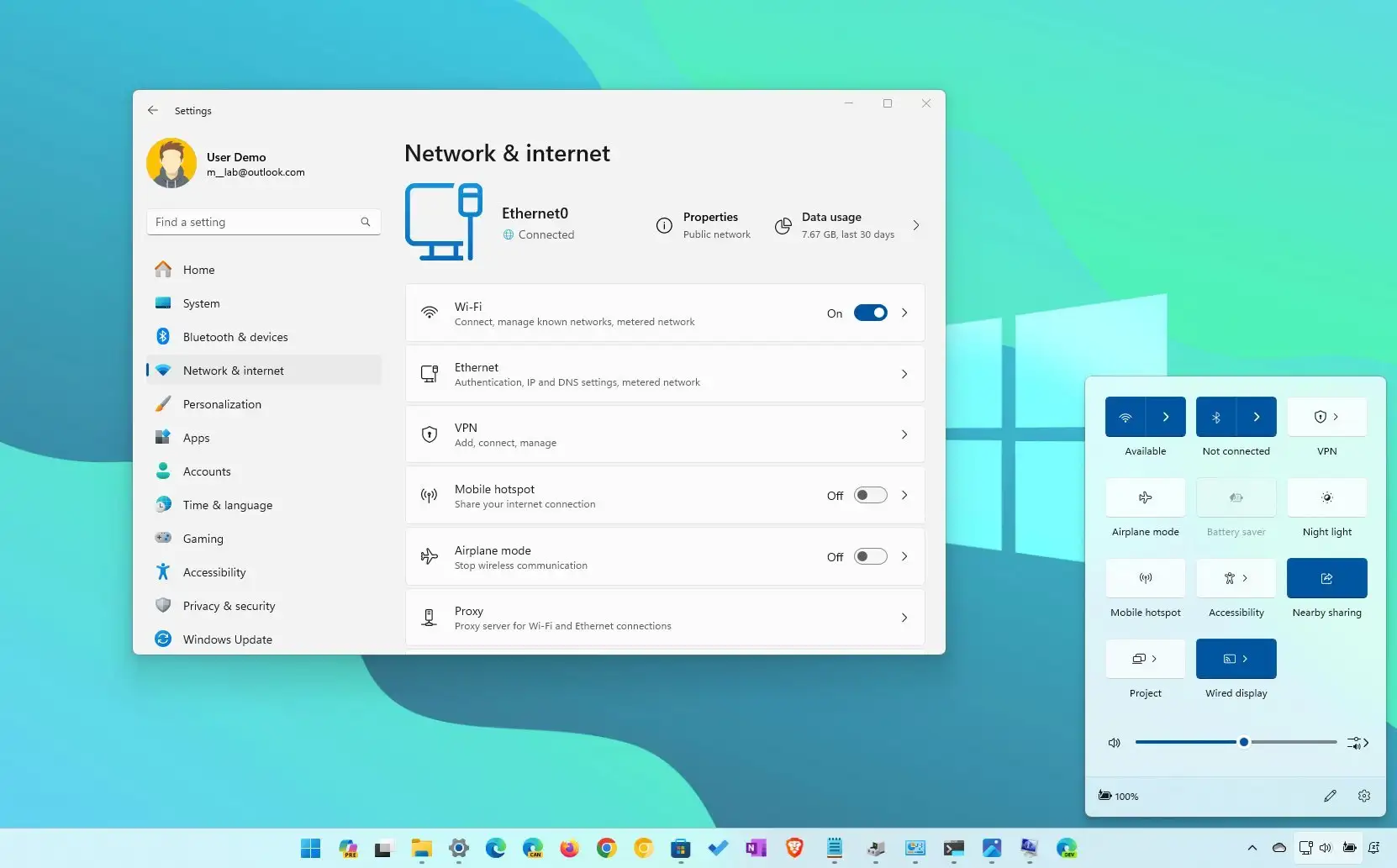
Task: Click the battery 100% indicator
Action: 1118,796
